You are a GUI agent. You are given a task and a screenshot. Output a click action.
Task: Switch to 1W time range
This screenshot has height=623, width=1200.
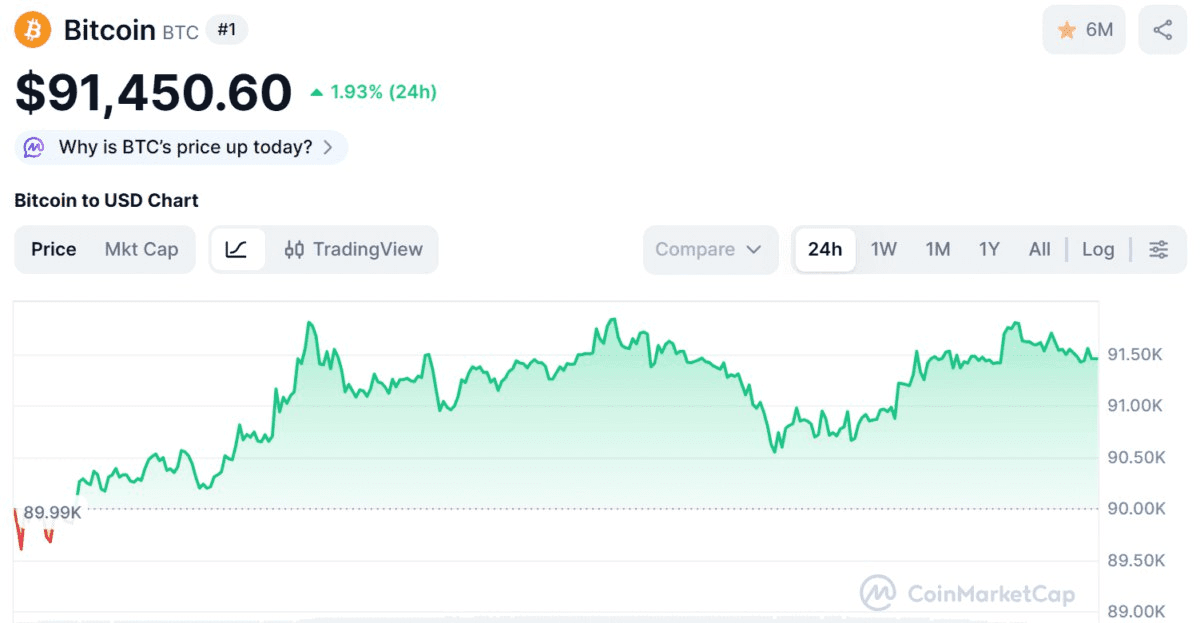[883, 249]
